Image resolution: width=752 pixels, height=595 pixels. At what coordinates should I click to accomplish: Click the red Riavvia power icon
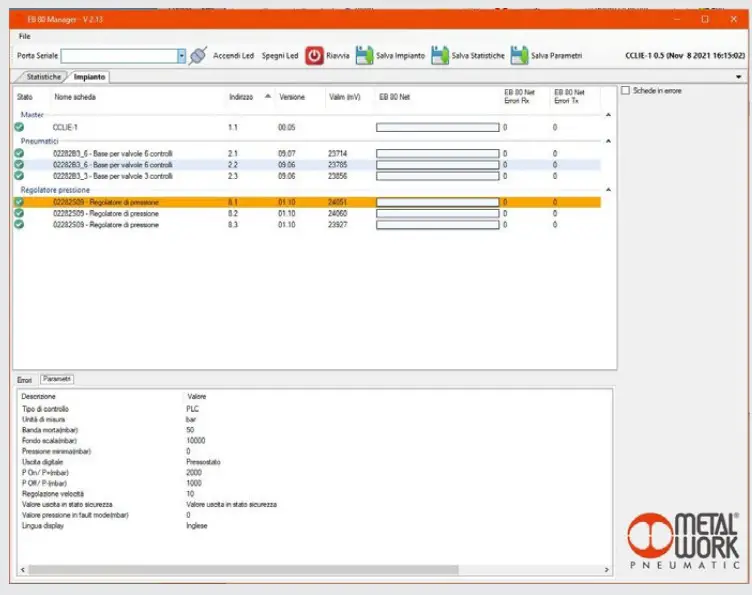click(x=315, y=56)
